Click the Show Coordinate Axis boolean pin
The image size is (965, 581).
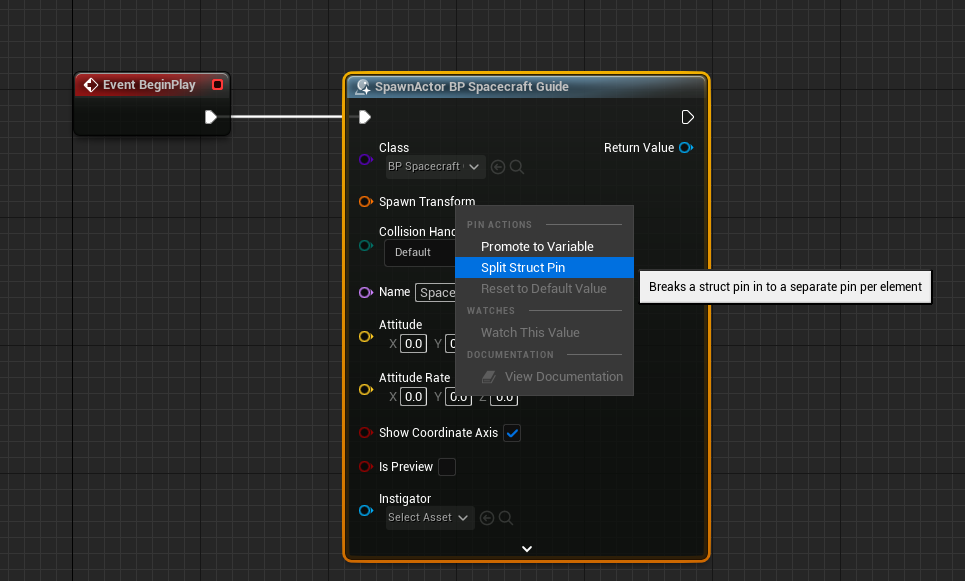(x=366, y=433)
